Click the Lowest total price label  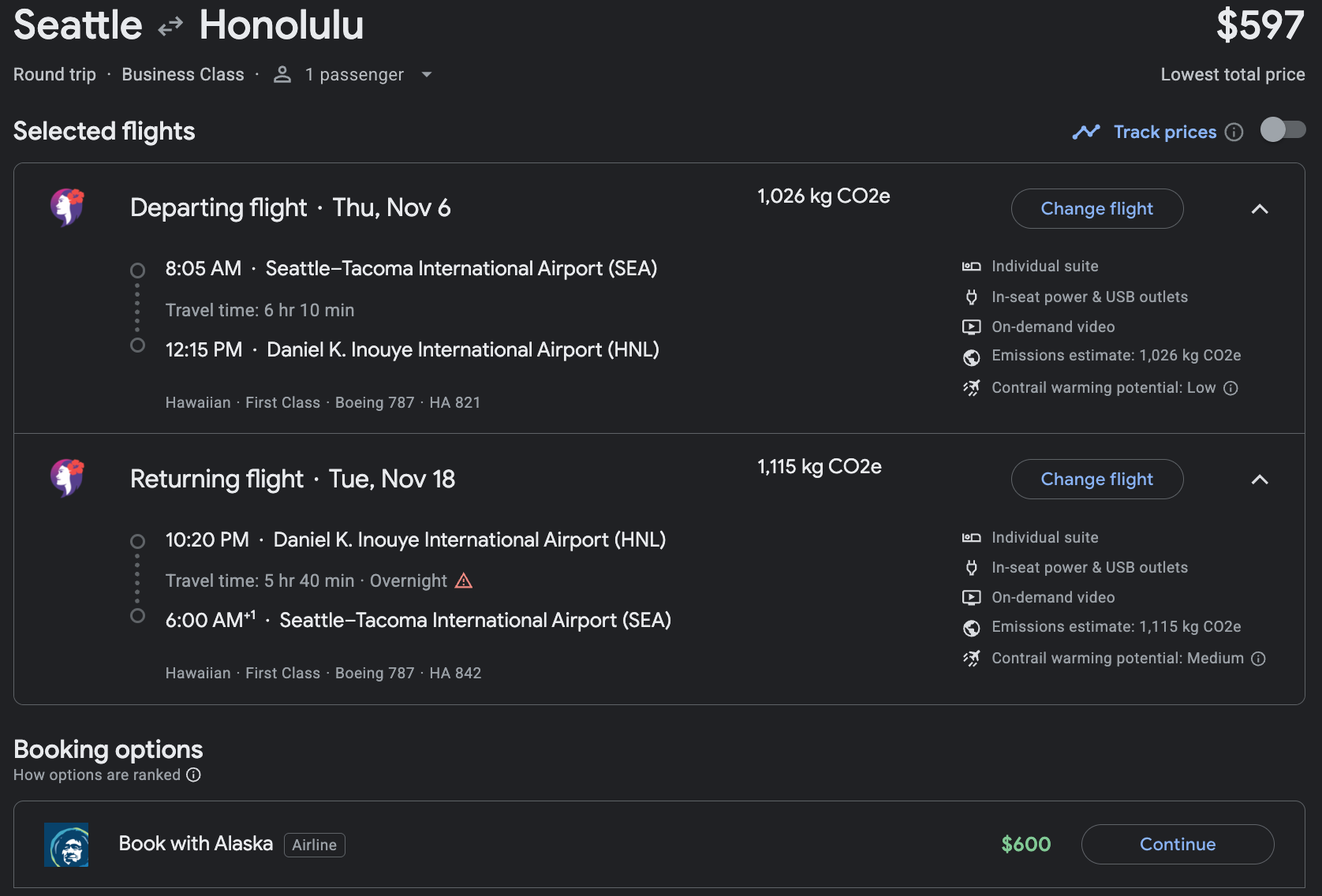pos(1233,74)
